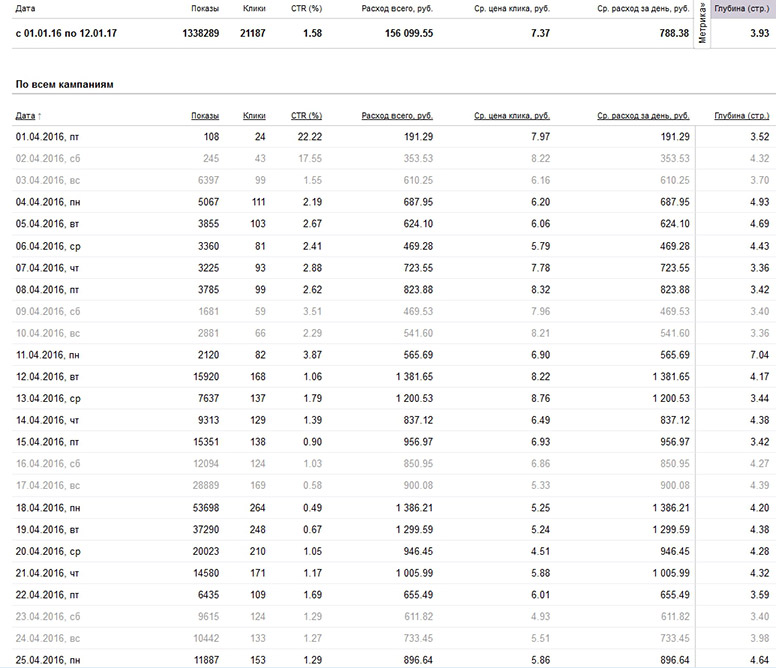Sort the table by underlined Клики header
Viewport: 776px width, 668px height.
pos(254,116)
